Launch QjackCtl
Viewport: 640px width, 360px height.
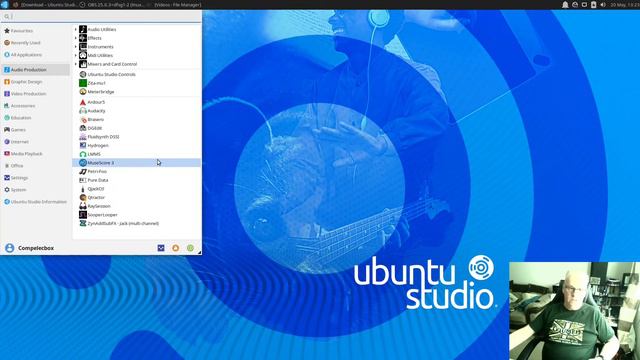point(137,189)
